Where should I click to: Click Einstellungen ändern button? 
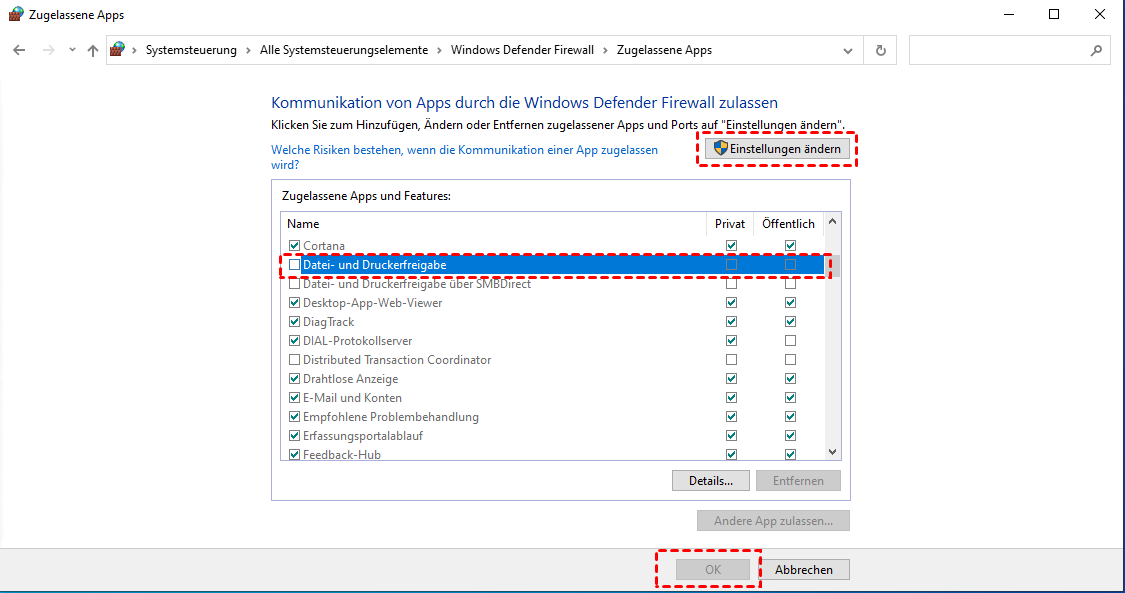coord(778,149)
